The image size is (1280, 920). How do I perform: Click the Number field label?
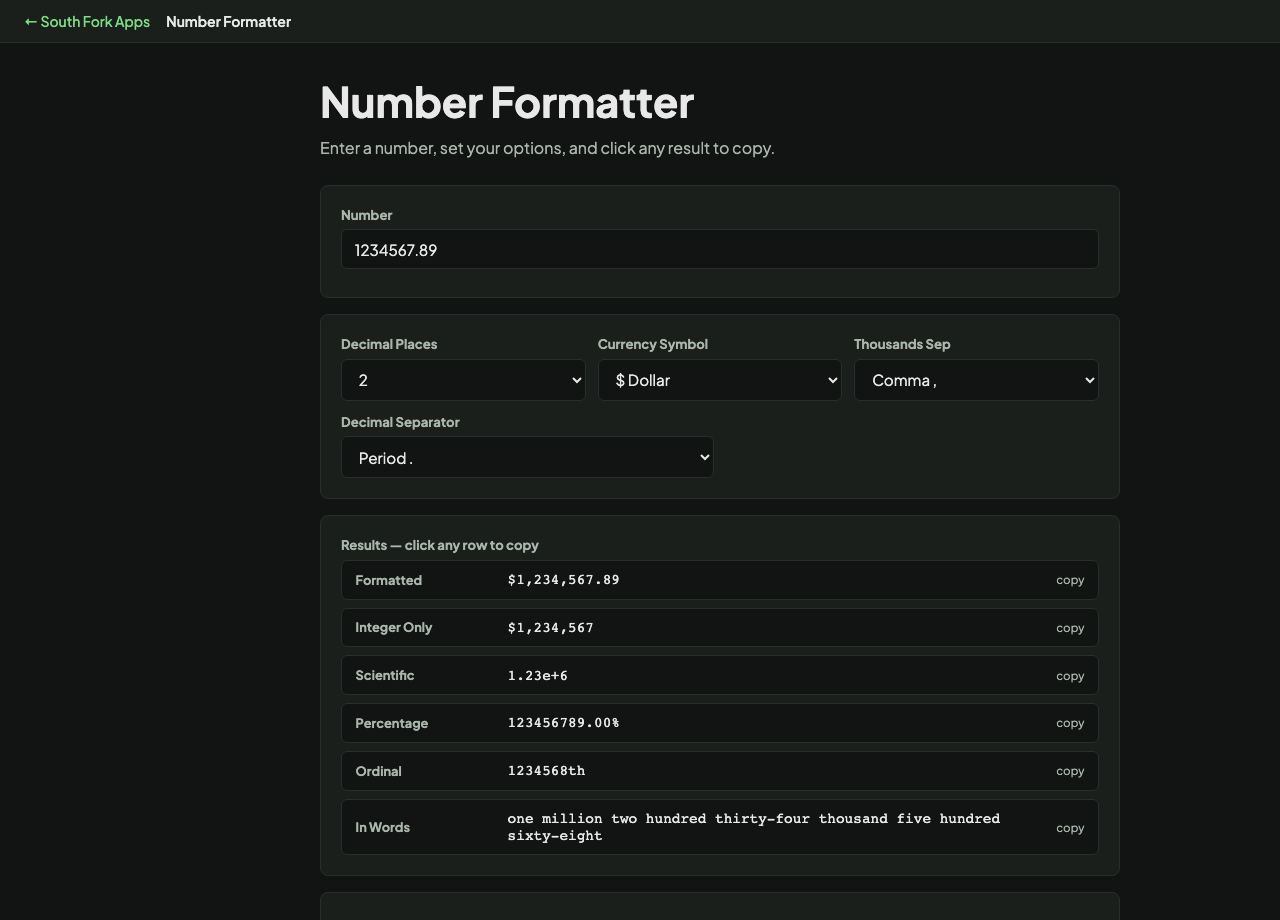point(366,215)
